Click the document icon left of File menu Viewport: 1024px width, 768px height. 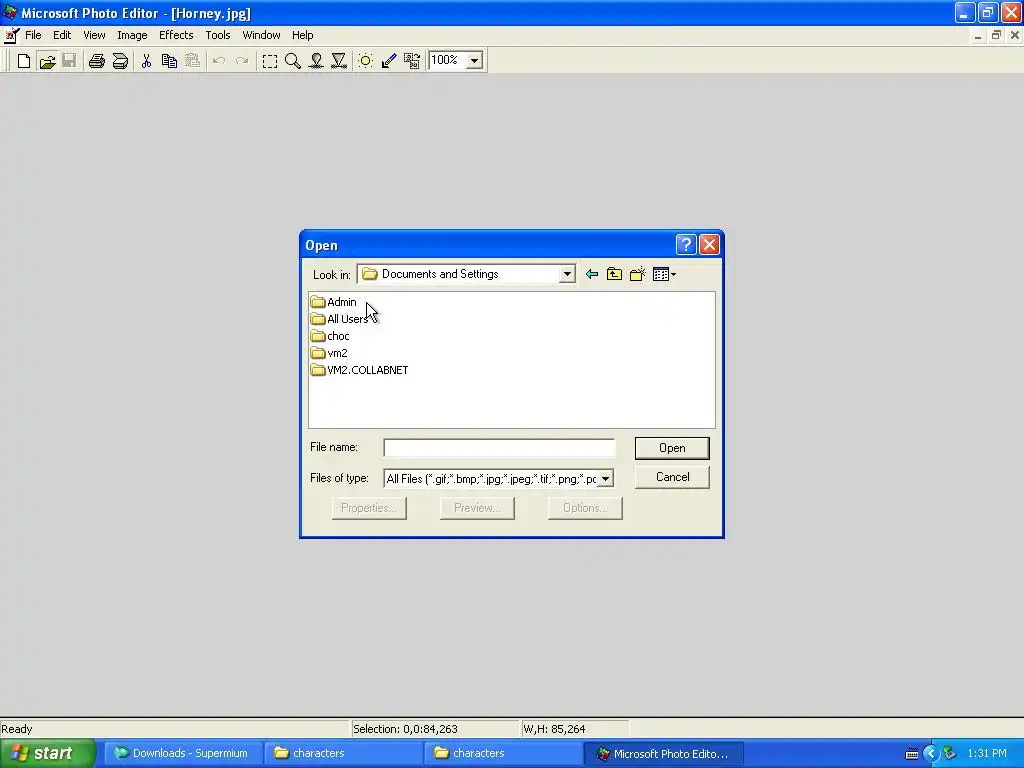click(x=11, y=35)
